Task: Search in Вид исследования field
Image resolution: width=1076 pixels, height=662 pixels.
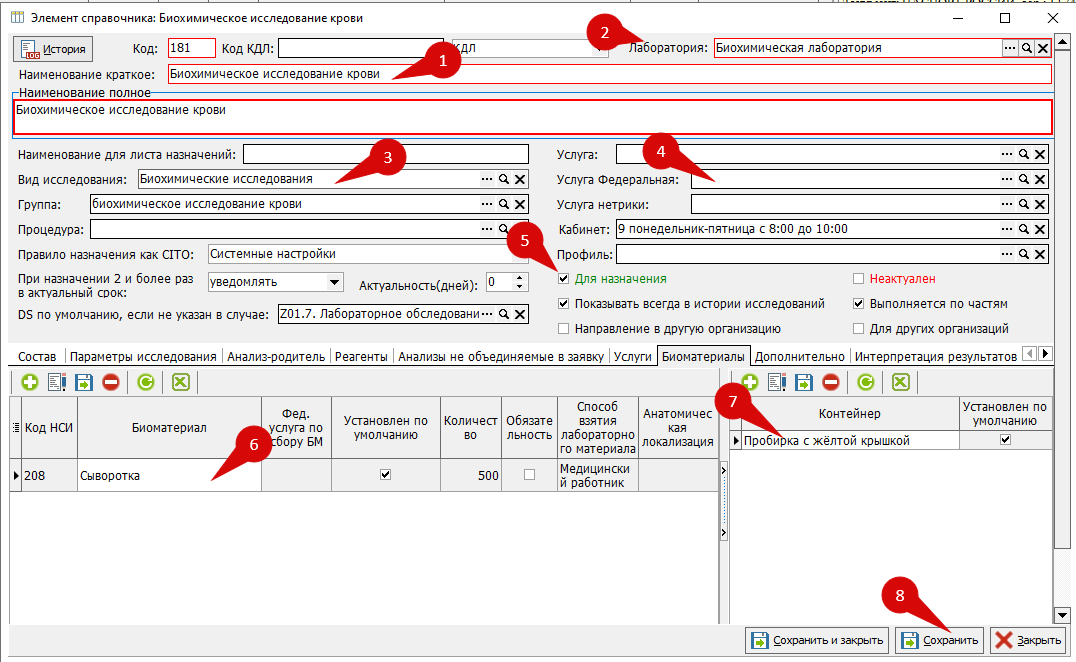Action: click(504, 179)
